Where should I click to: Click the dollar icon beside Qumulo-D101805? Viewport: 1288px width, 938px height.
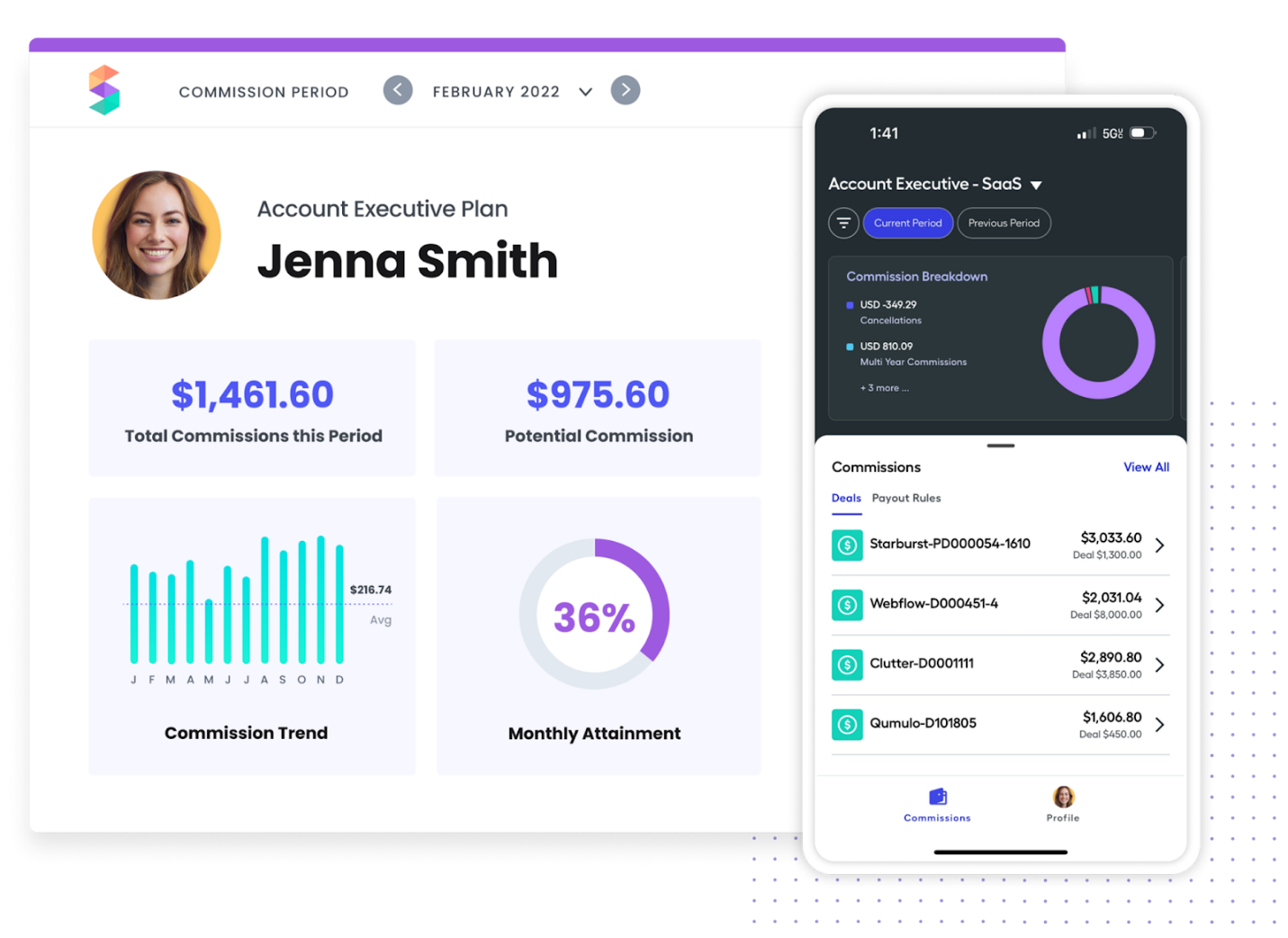tap(847, 724)
